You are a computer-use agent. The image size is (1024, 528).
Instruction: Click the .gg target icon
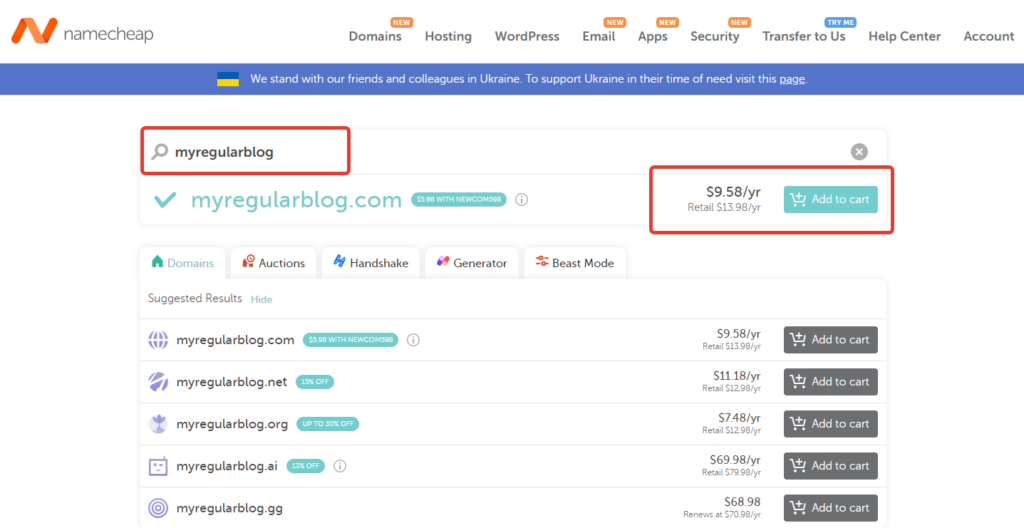158,508
